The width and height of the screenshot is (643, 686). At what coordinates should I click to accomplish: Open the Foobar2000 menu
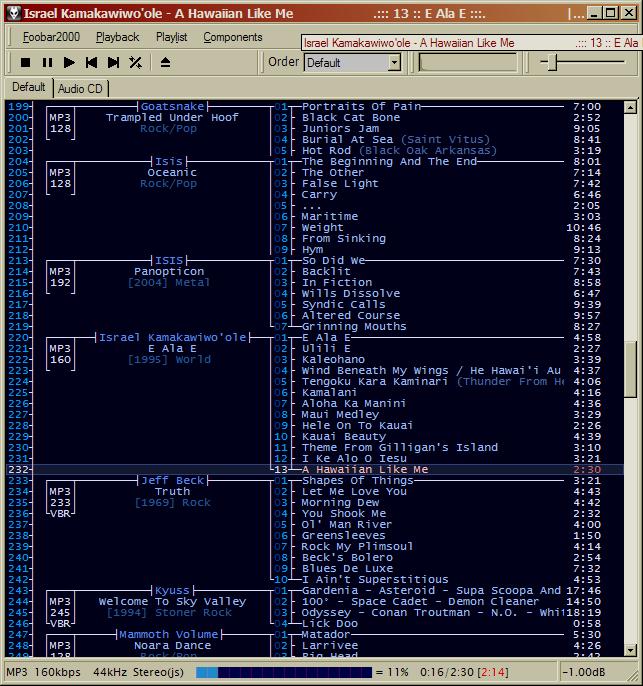tap(51, 37)
